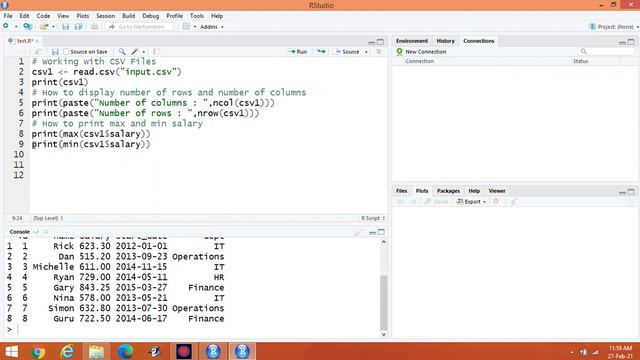Open the Addins dropdown
This screenshot has width=640, height=360.
click(211, 27)
